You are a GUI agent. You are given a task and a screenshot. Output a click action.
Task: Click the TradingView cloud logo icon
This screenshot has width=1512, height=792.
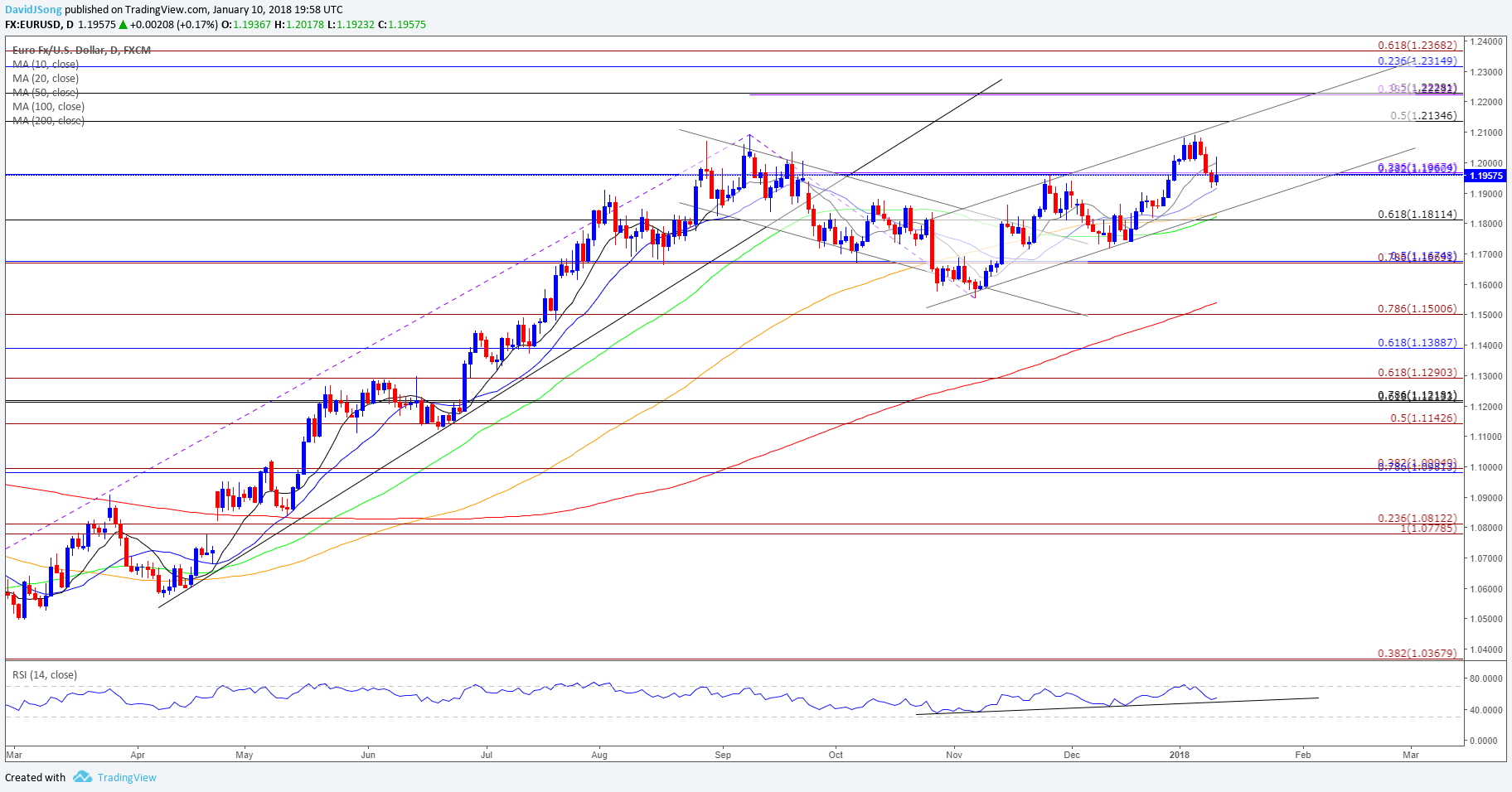coord(82,777)
